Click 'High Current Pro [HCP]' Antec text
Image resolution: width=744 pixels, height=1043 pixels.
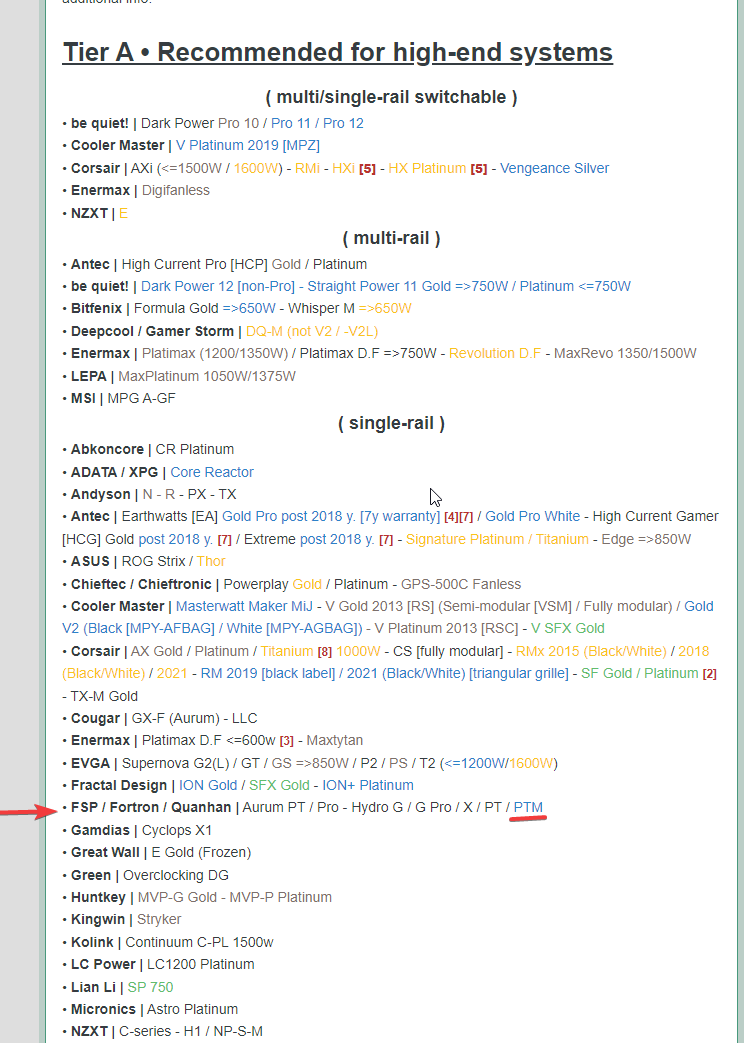click(x=195, y=264)
